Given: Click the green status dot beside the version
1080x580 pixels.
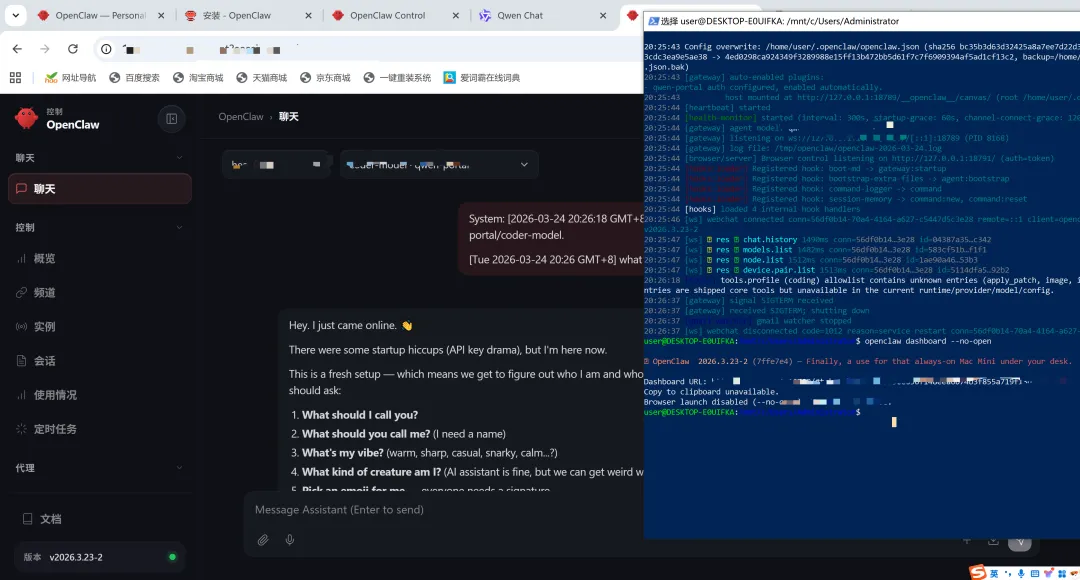Looking at the screenshot, I should click(172, 557).
